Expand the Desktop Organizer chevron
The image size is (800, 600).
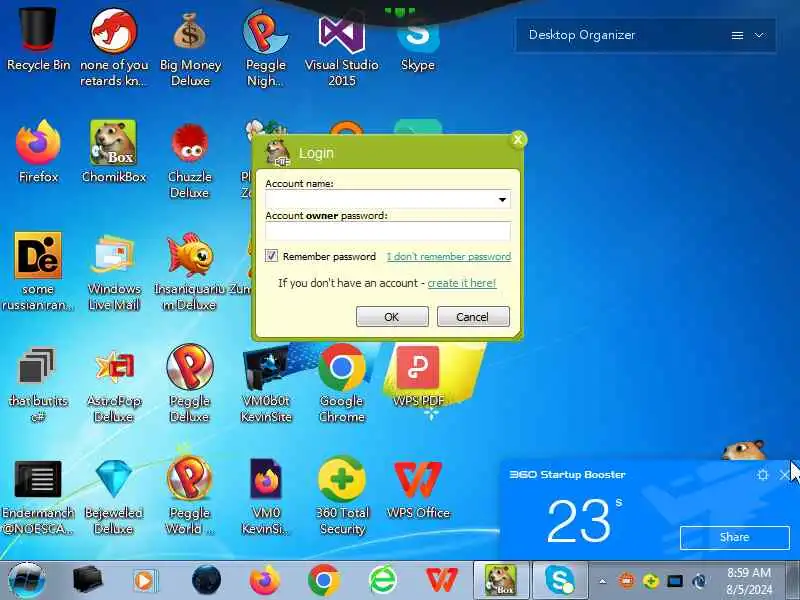coord(759,35)
